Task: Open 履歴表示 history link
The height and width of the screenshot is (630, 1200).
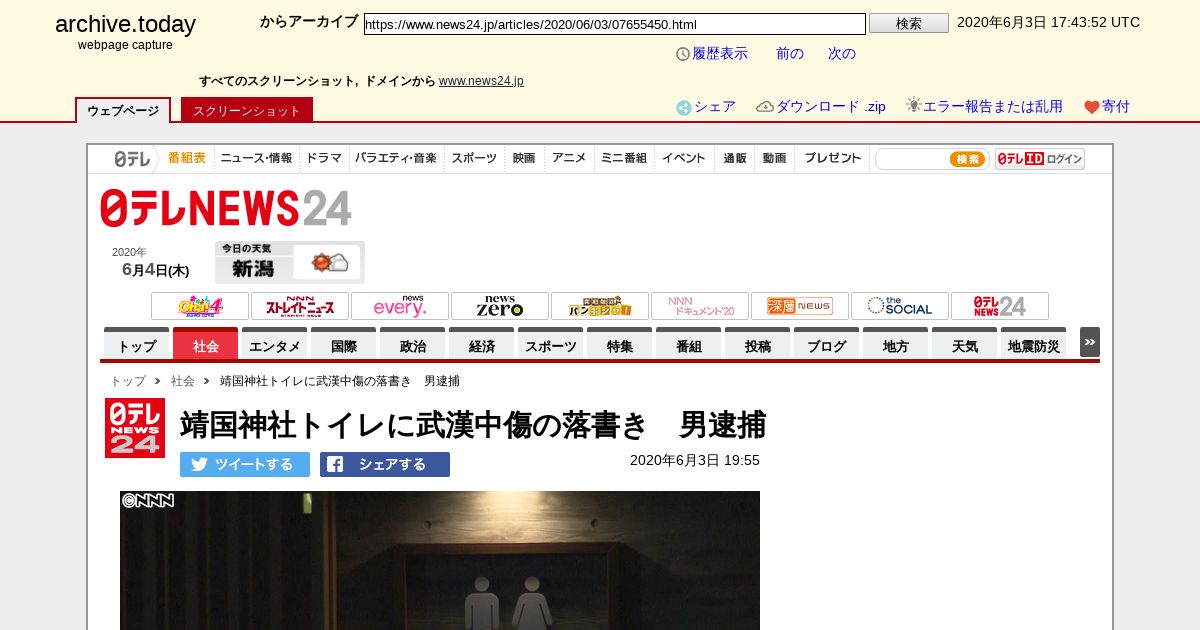Action: tap(720, 54)
